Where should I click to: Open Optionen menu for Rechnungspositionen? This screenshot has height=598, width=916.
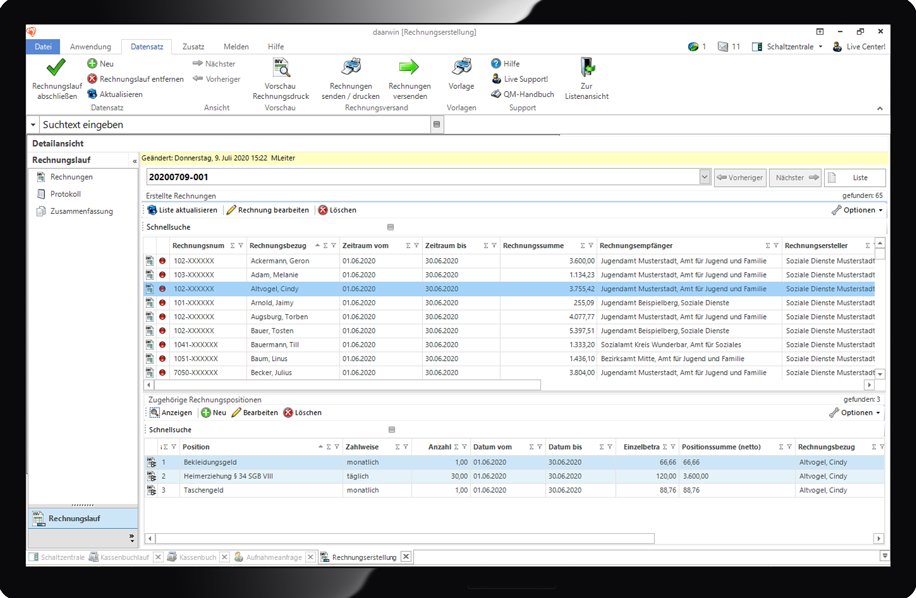tap(855, 413)
